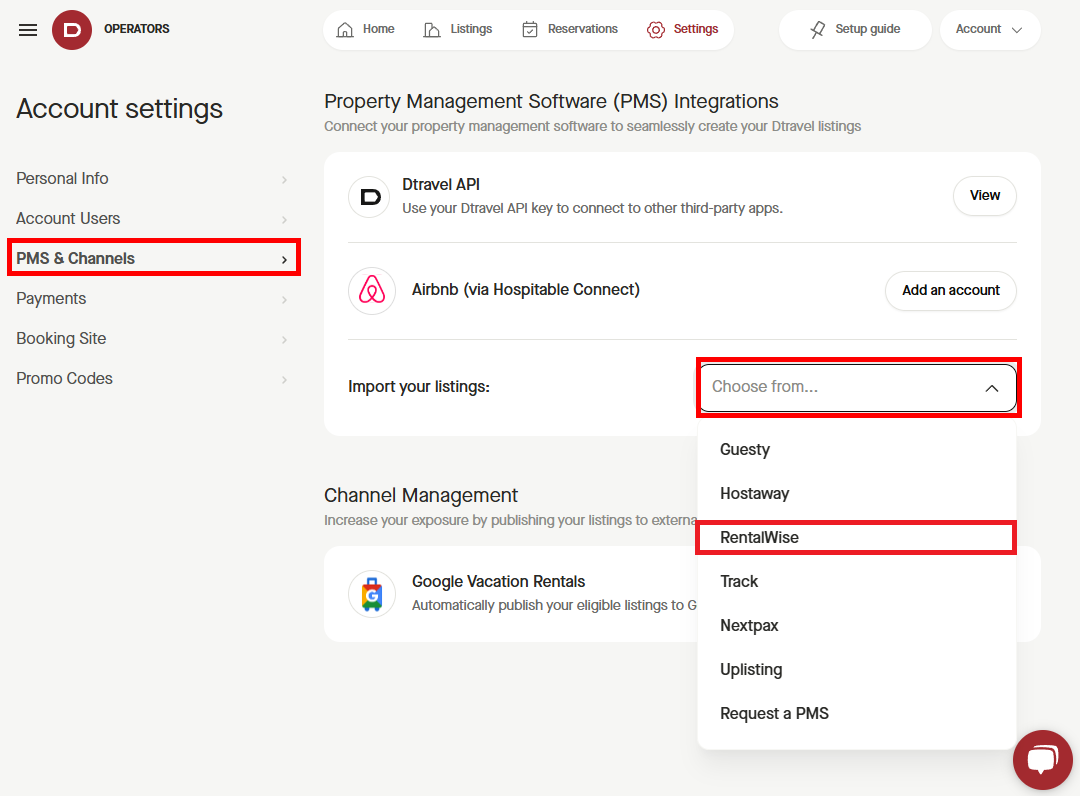Click the Google Vacation Rentals title
The width and height of the screenshot is (1080, 796).
[x=498, y=581]
